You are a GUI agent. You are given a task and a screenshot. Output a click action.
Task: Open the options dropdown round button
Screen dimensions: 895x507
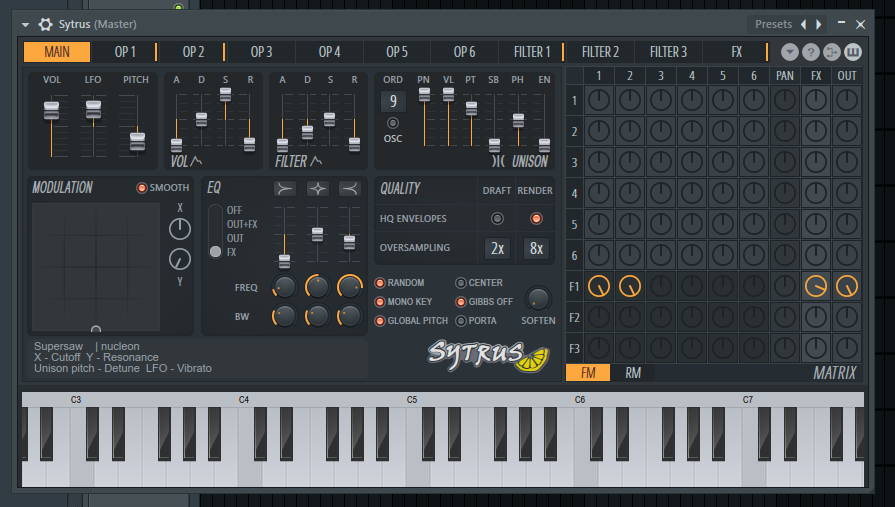(789, 52)
